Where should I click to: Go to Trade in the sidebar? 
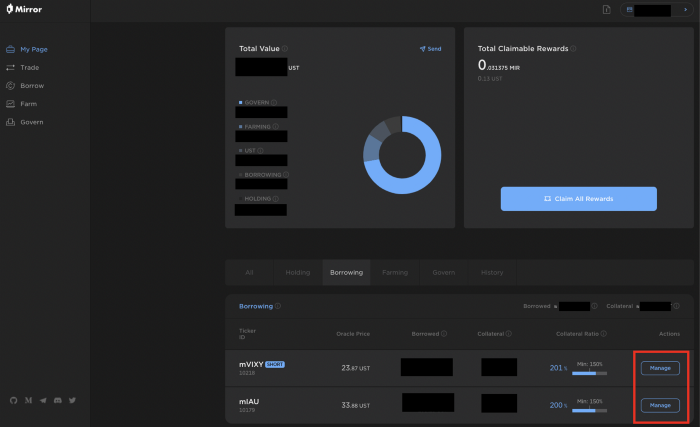30,67
